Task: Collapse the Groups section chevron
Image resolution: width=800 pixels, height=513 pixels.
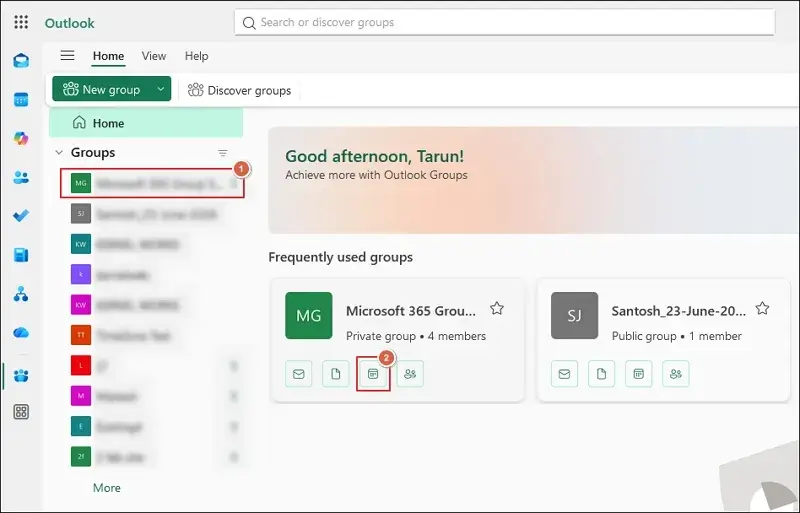Action: click(59, 153)
